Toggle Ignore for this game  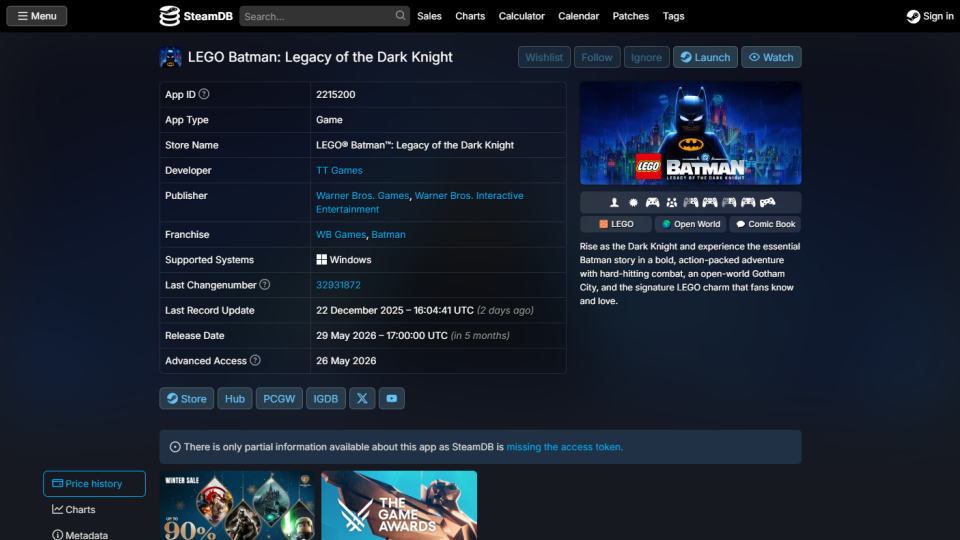(646, 57)
